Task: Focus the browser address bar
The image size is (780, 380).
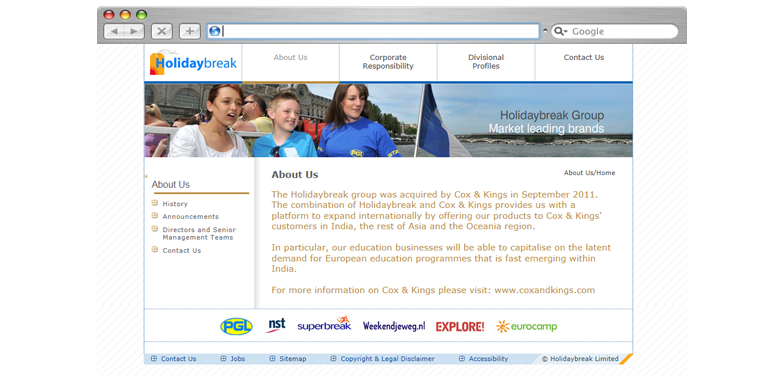Action: (x=374, y=31)
